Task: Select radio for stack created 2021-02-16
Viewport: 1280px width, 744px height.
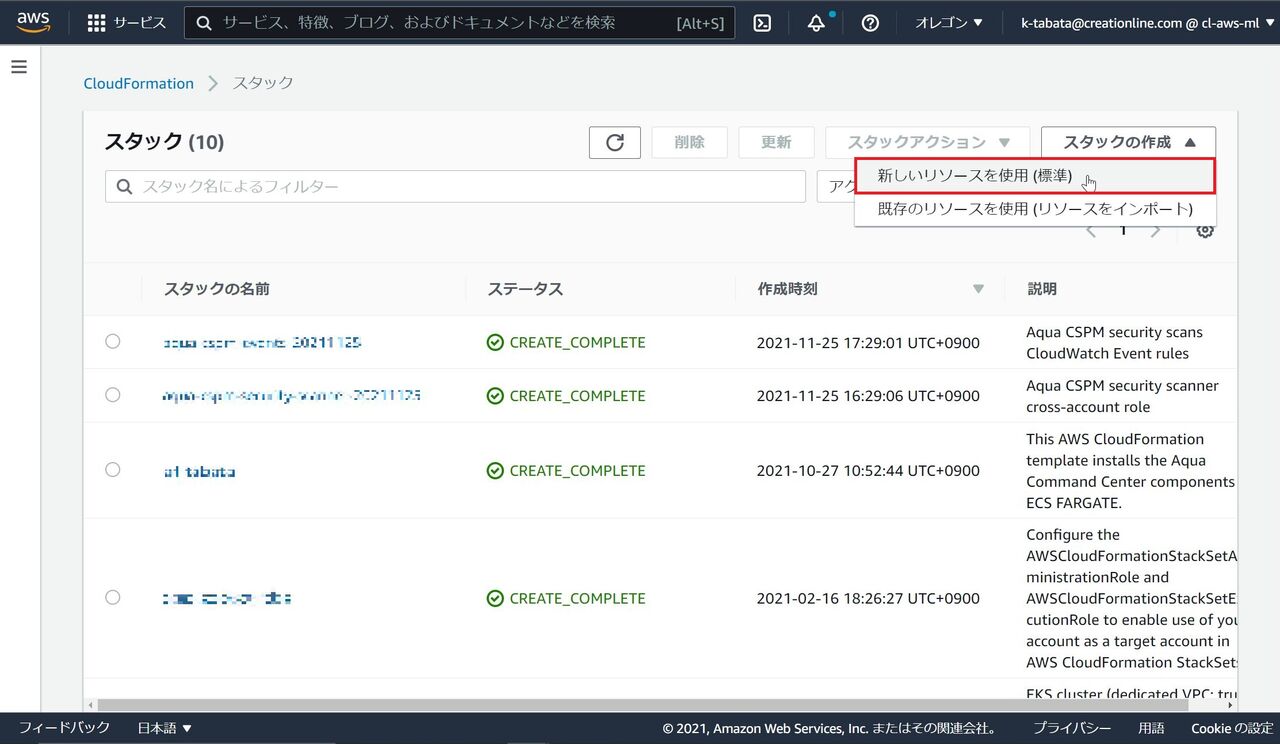Action: click(112, 597)
